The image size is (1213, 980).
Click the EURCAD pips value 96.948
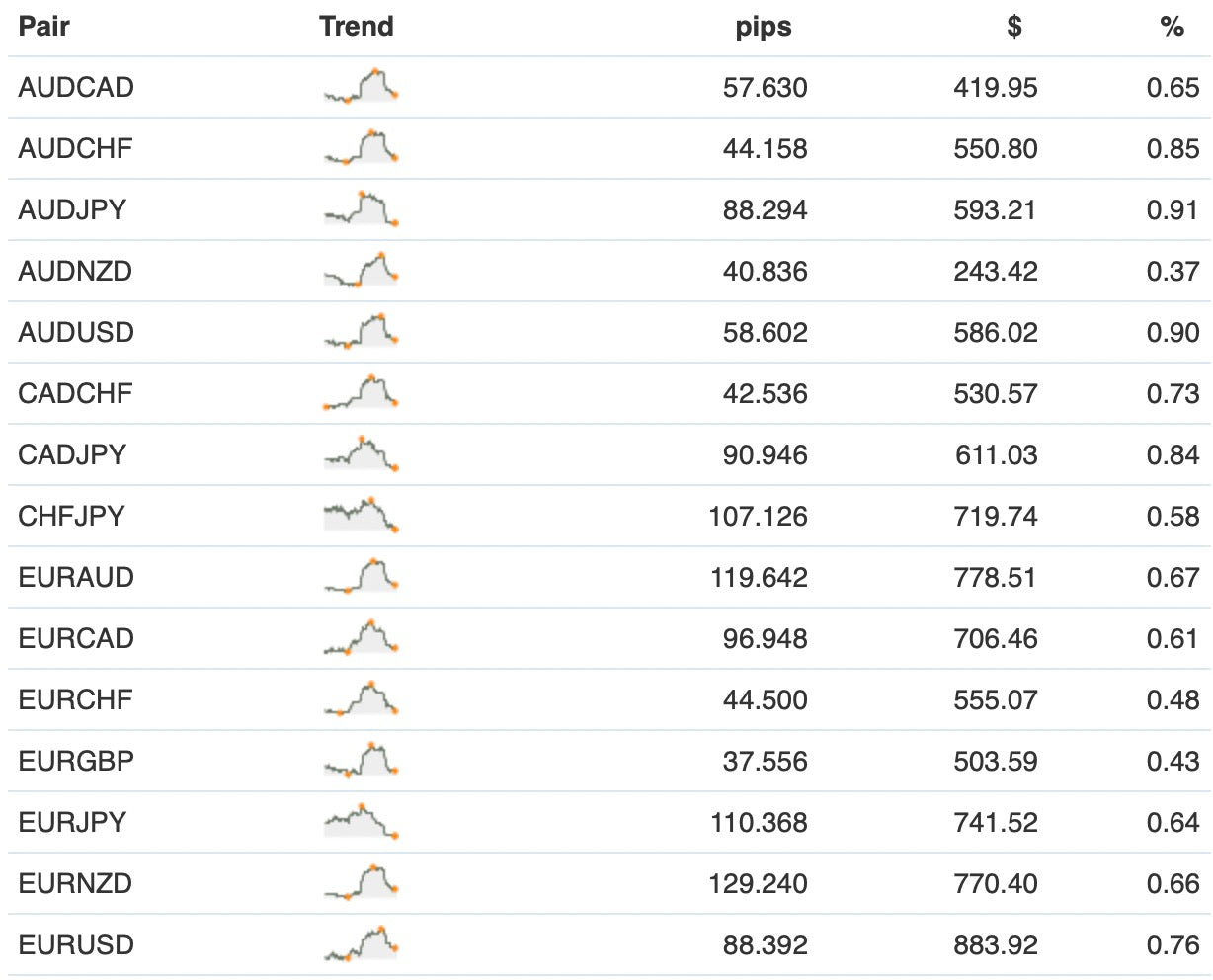pyautogui.click(x=765, y=638)
